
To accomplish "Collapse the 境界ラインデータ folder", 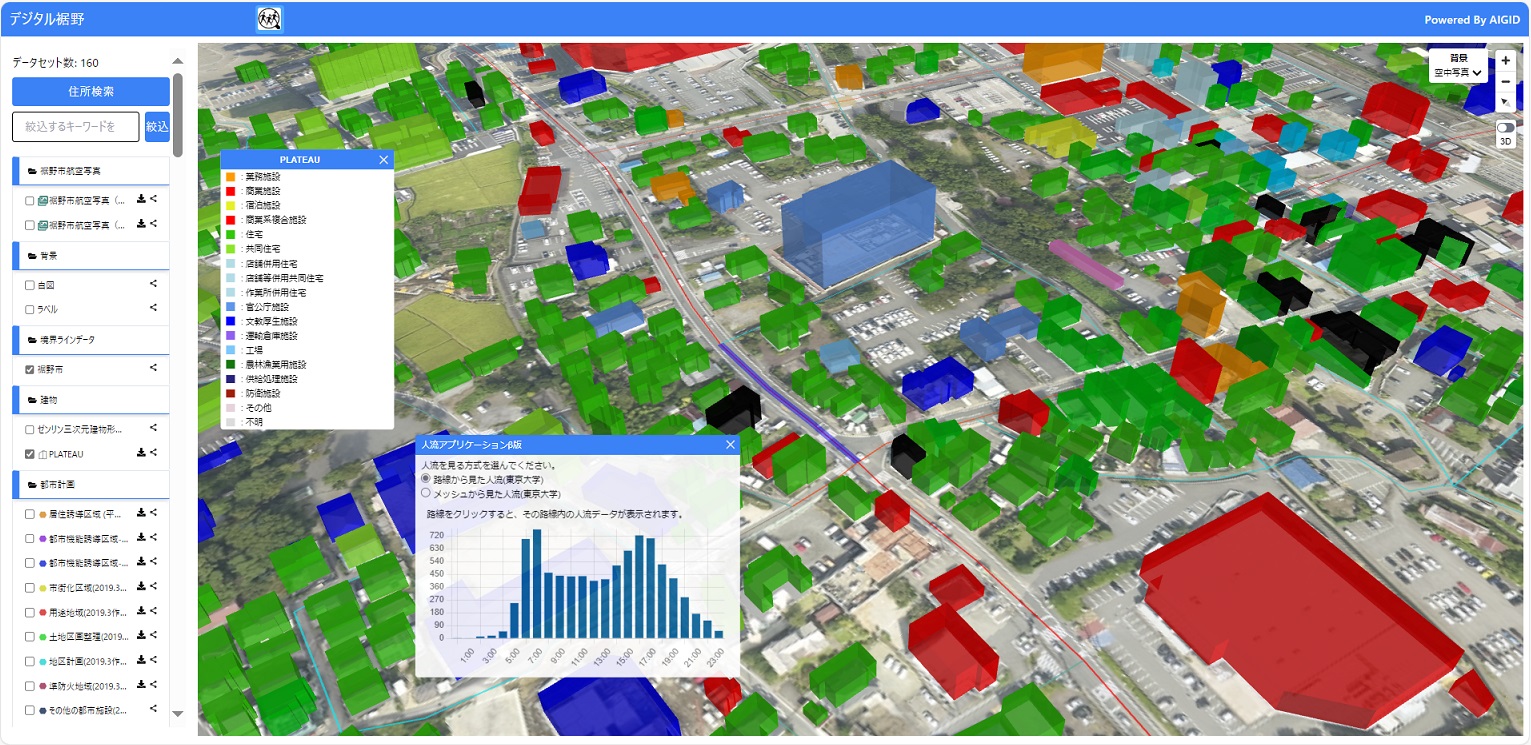I will pyautogui.click(x=91, y=340).
